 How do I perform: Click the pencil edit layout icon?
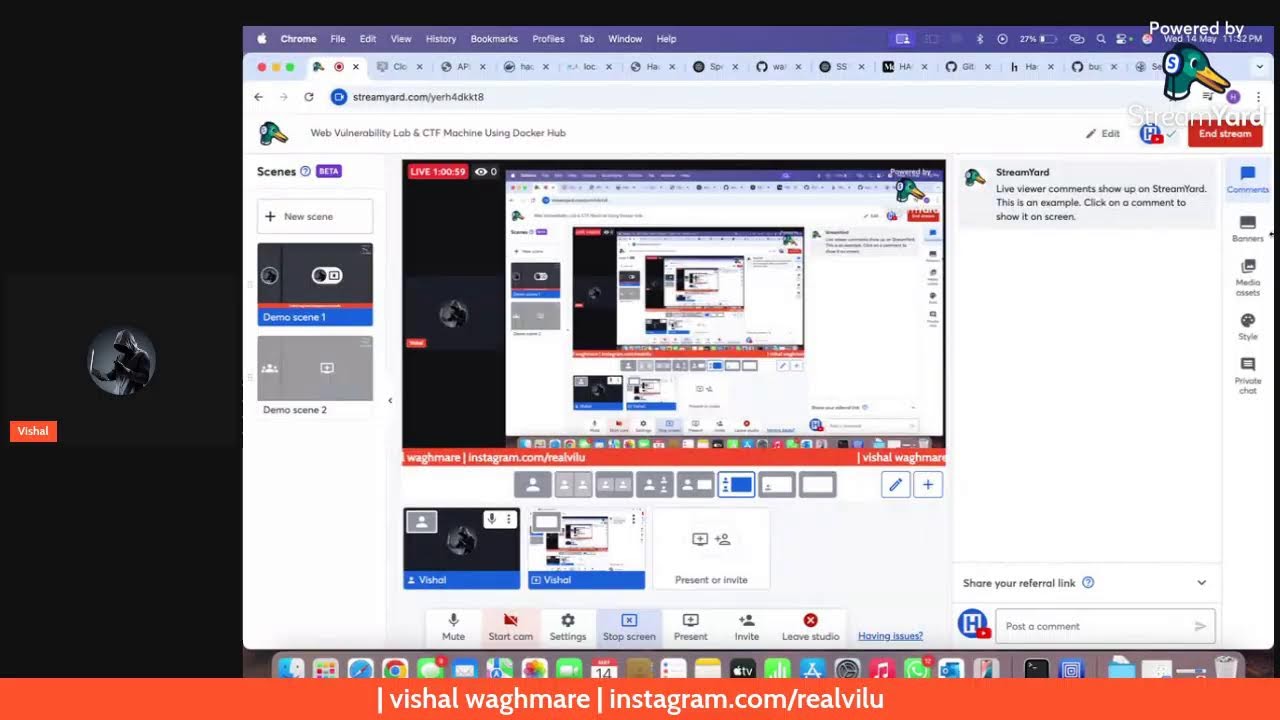896,485
